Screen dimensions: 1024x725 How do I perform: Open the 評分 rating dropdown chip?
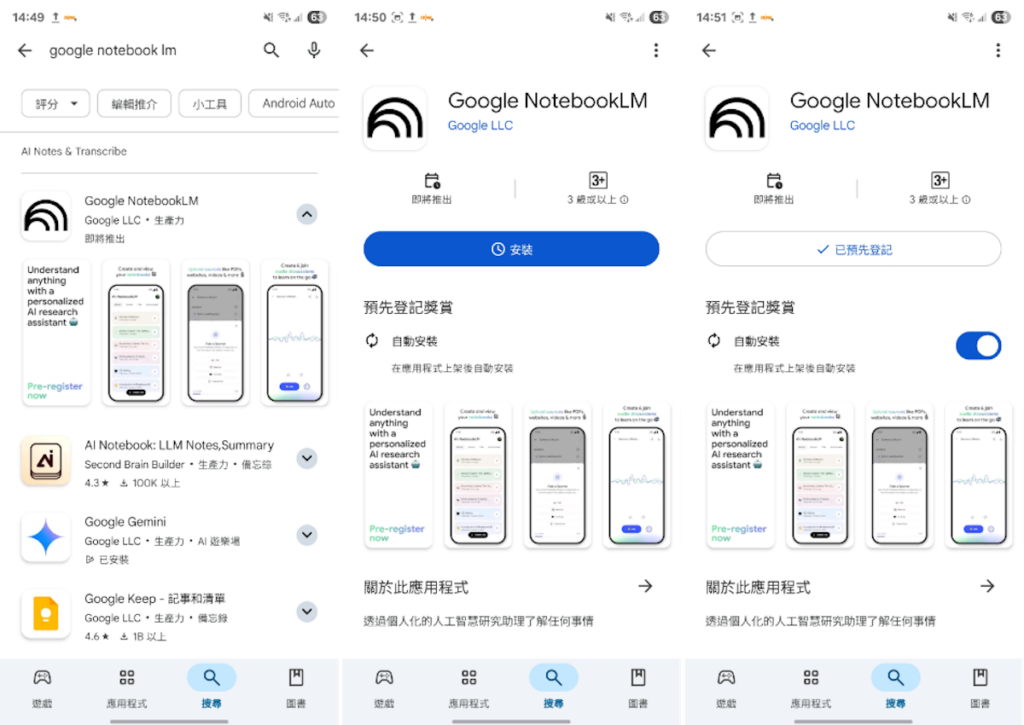(56, 104)
